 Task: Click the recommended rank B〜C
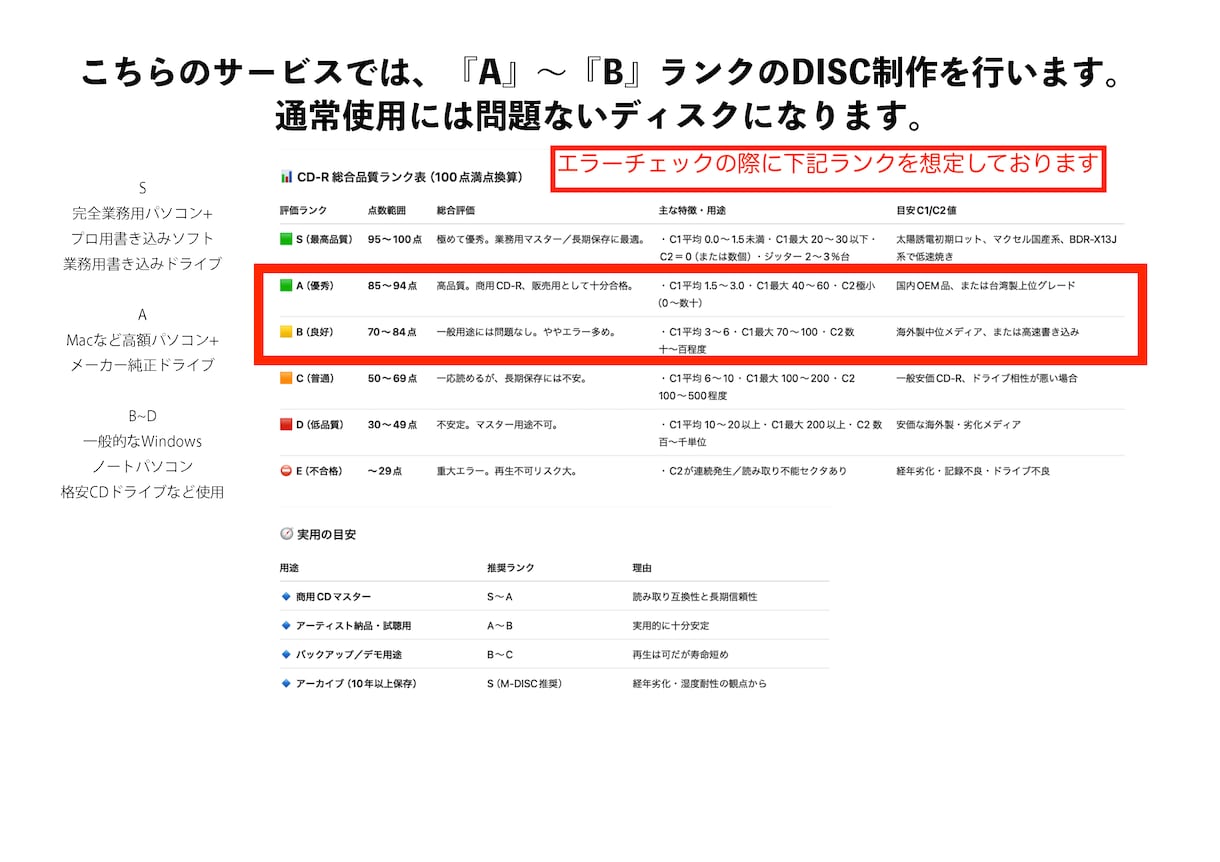point(500,655)
